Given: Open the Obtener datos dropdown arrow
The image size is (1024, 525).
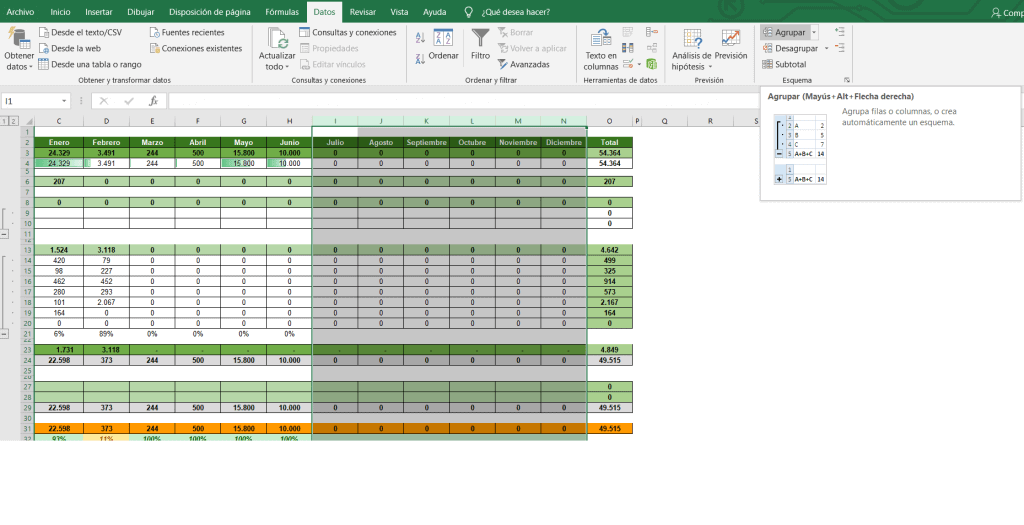Looking at the screenshot, I should [x=31, y=67].
